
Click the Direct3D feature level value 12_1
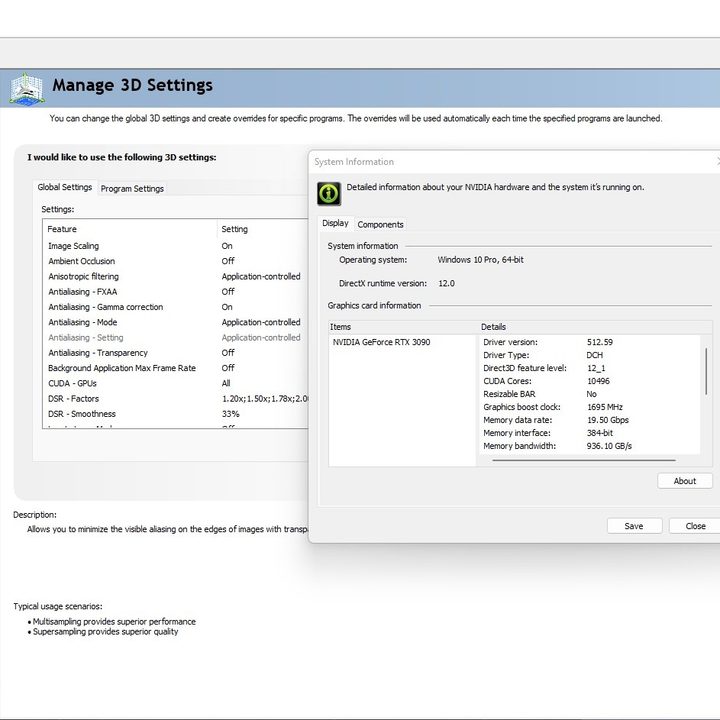pyautogui.click(x=596, y=368)
